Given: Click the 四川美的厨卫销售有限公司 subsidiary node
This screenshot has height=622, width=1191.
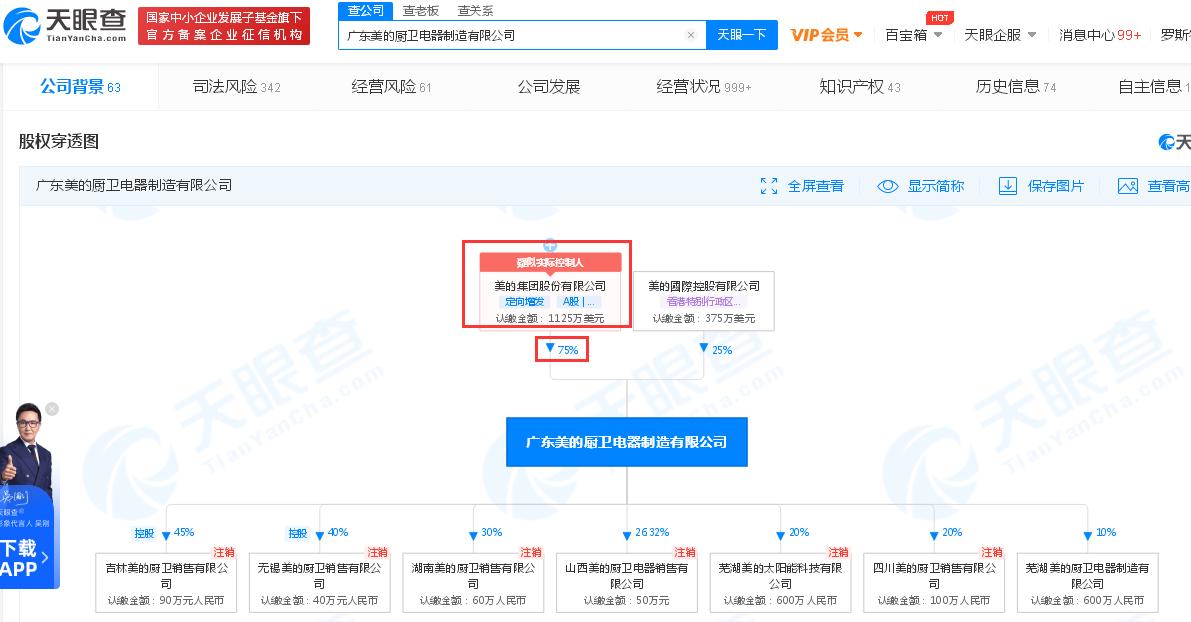Looking at the screenshot, I should (x=934, y=583).
